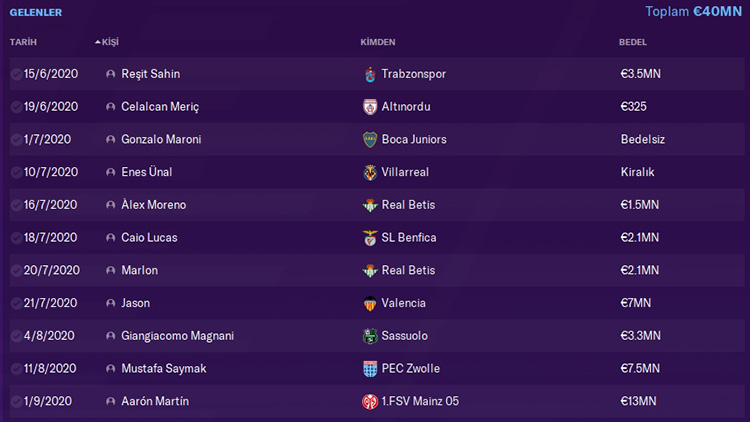Select the circle marker beside 21/7/2020
This screenshot has width=750, height=422.
pos(16,303)
